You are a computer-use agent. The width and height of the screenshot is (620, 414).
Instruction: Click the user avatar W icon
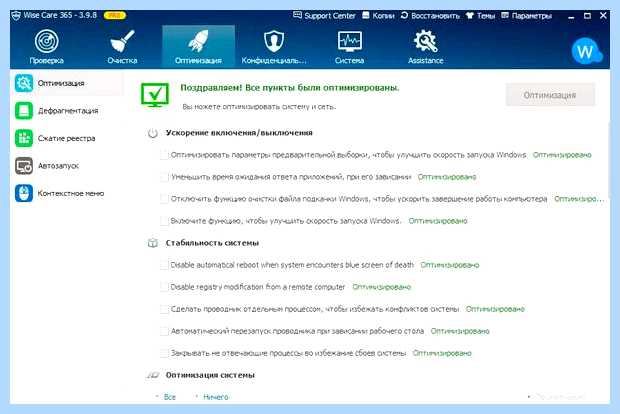click(x=587, y=51)
